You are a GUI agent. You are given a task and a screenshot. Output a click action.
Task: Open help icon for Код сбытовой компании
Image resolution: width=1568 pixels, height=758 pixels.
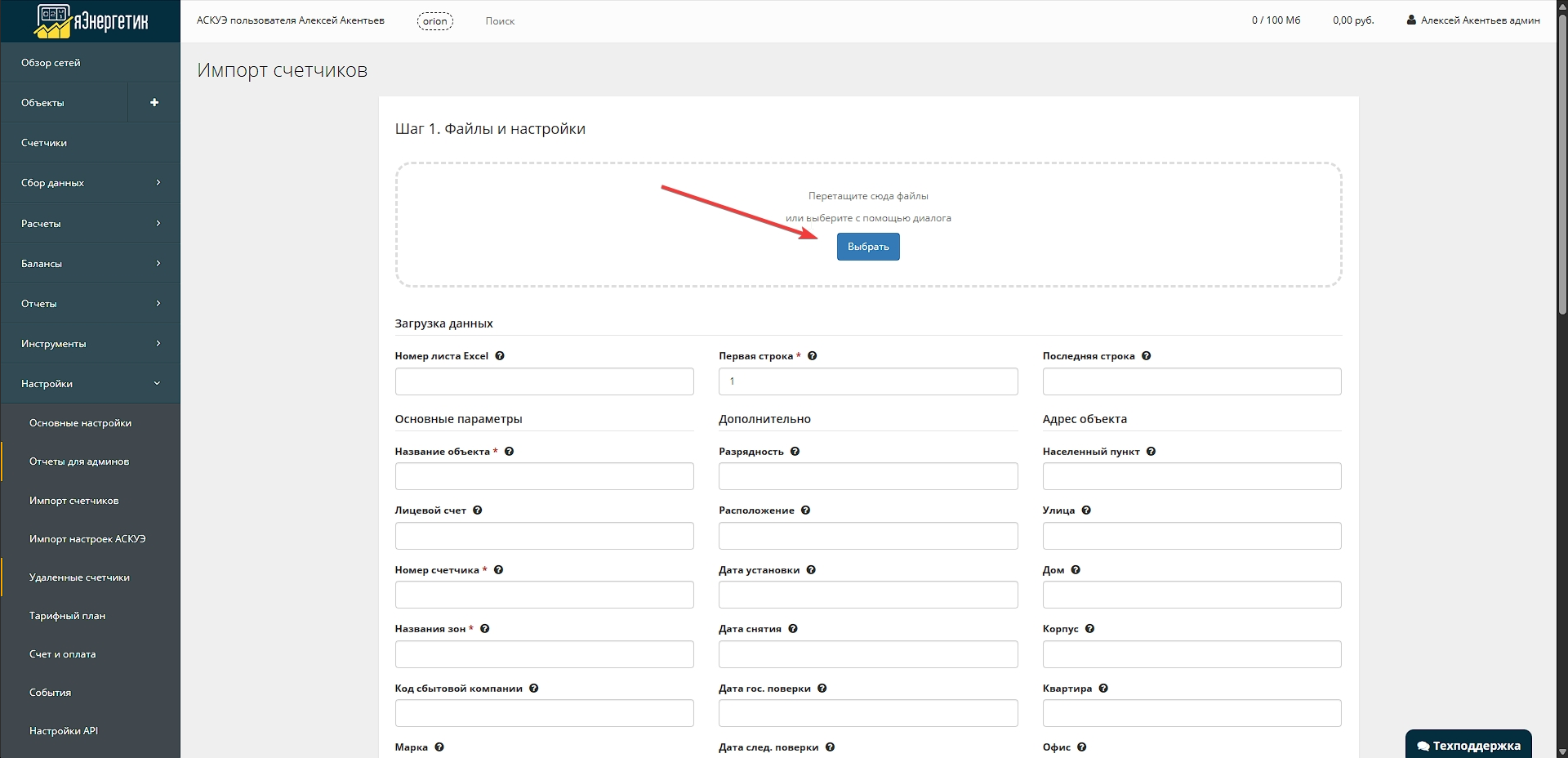pos(533,689)
